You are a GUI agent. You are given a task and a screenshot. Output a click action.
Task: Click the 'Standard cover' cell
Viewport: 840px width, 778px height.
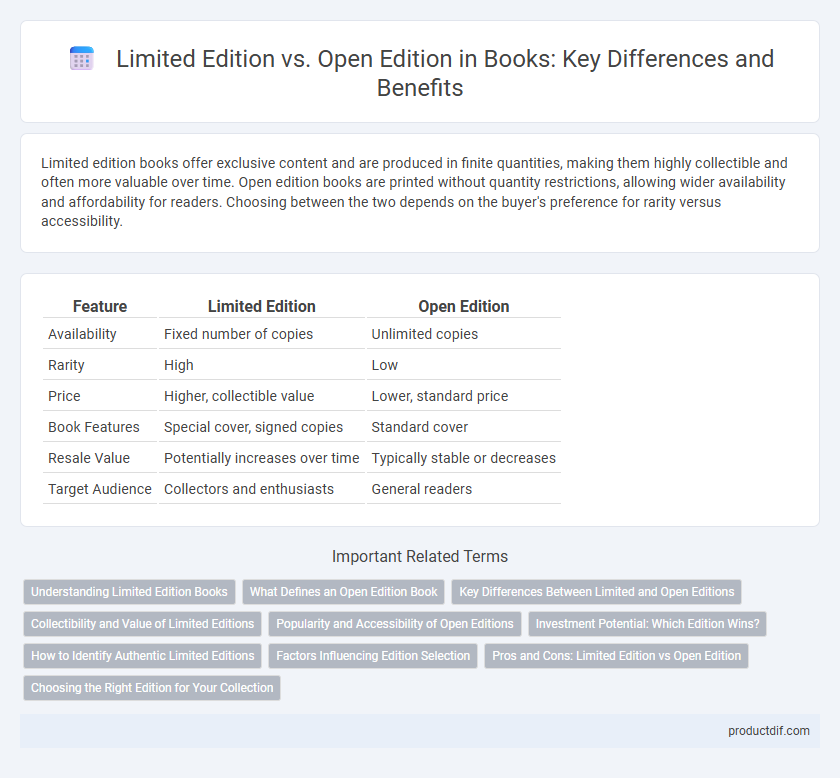[x=419, y=427]
